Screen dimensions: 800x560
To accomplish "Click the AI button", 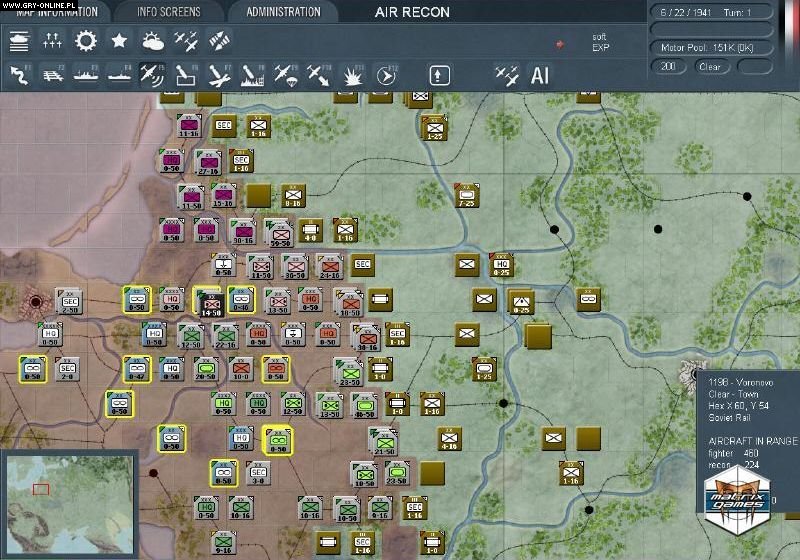I will tap(540, 75).
